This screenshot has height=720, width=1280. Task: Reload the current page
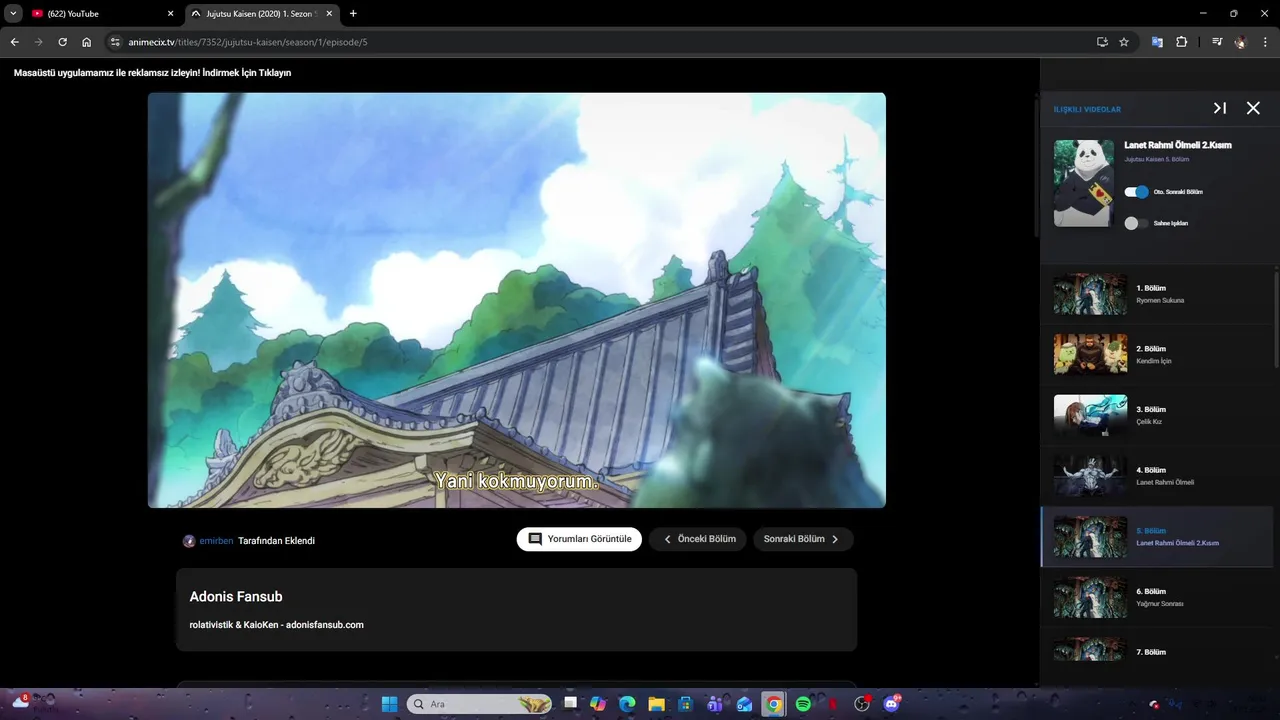point(62,42)
